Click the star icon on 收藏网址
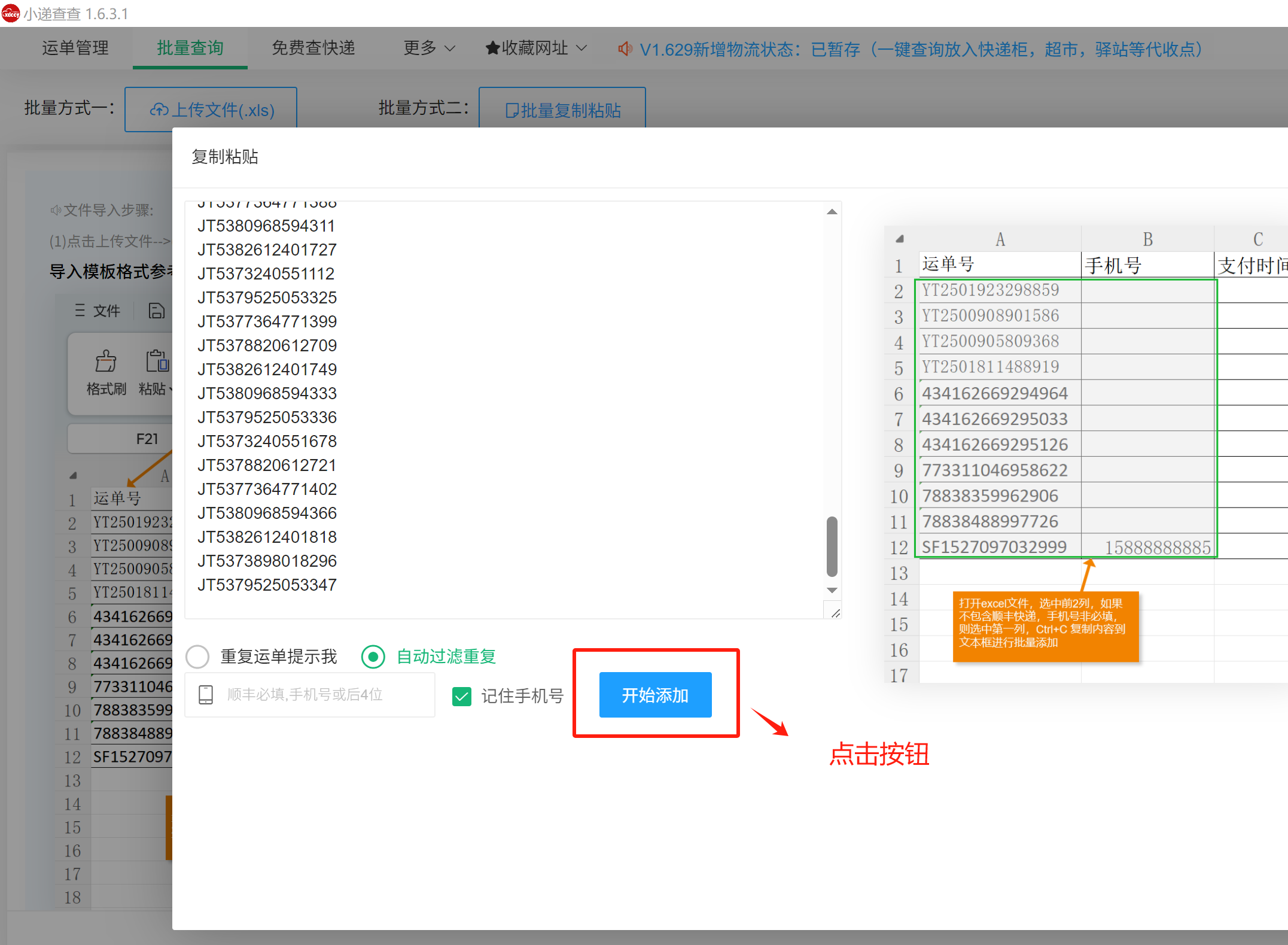The height and width of the screenshot is (945, 1288). [492, 48]
